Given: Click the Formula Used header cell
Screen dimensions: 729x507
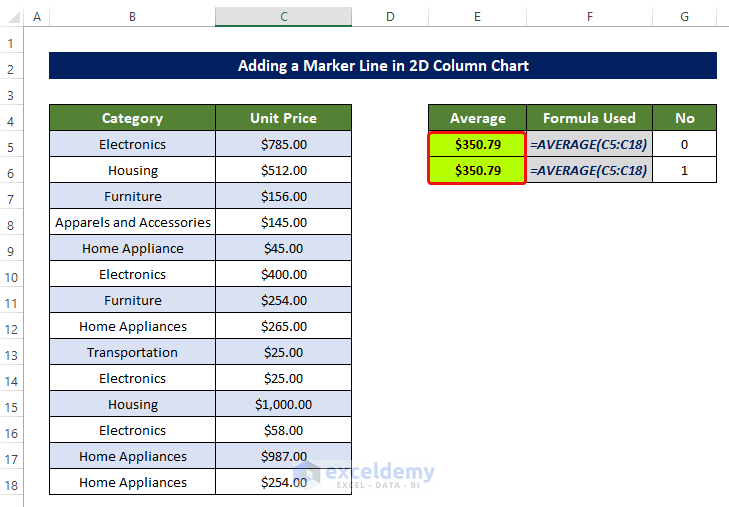Looking at the screenshot, I should click(x=589, y=118).
